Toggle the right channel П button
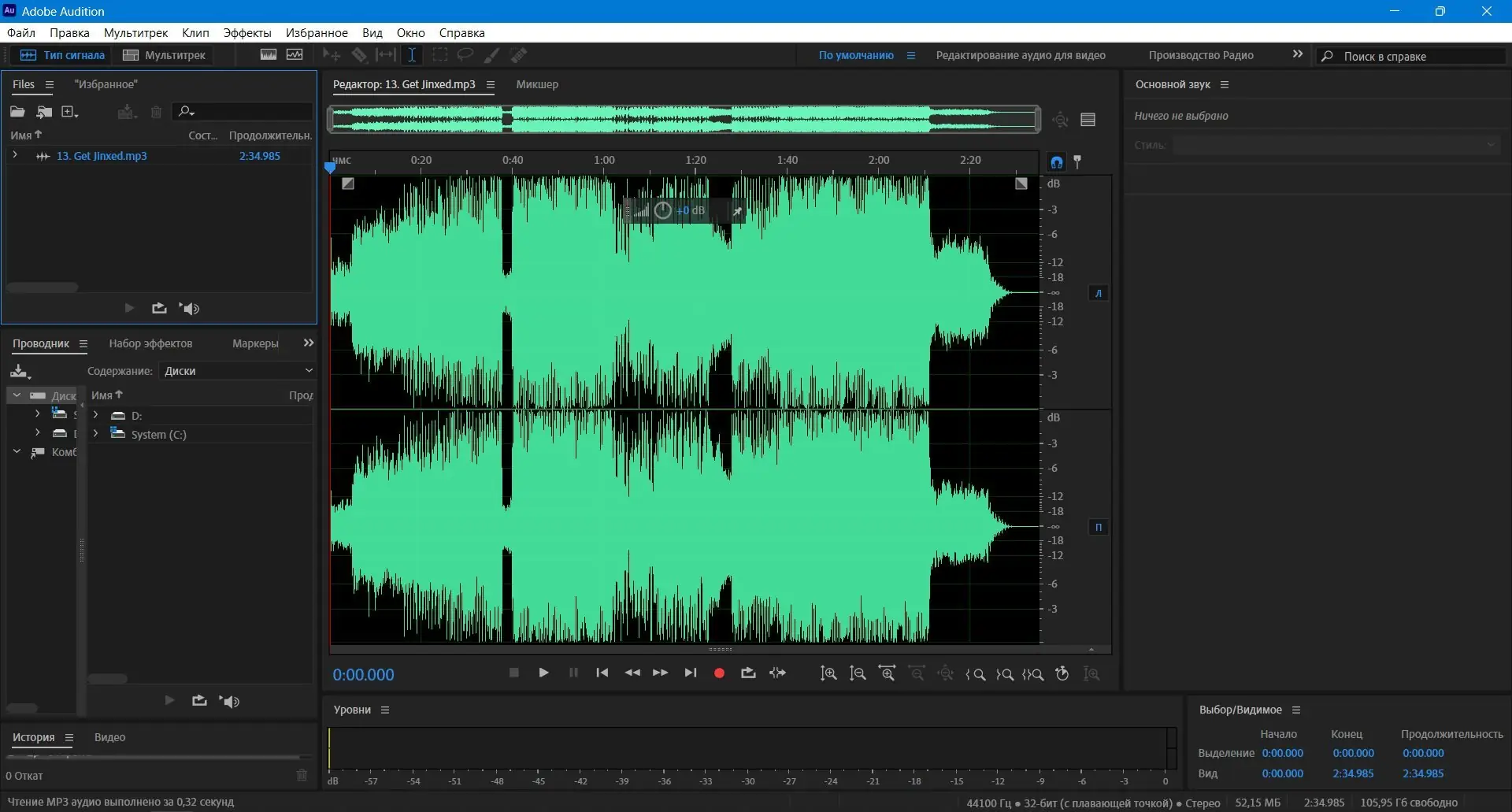This screenshot has width=1512, height=812. [1099, 527]
